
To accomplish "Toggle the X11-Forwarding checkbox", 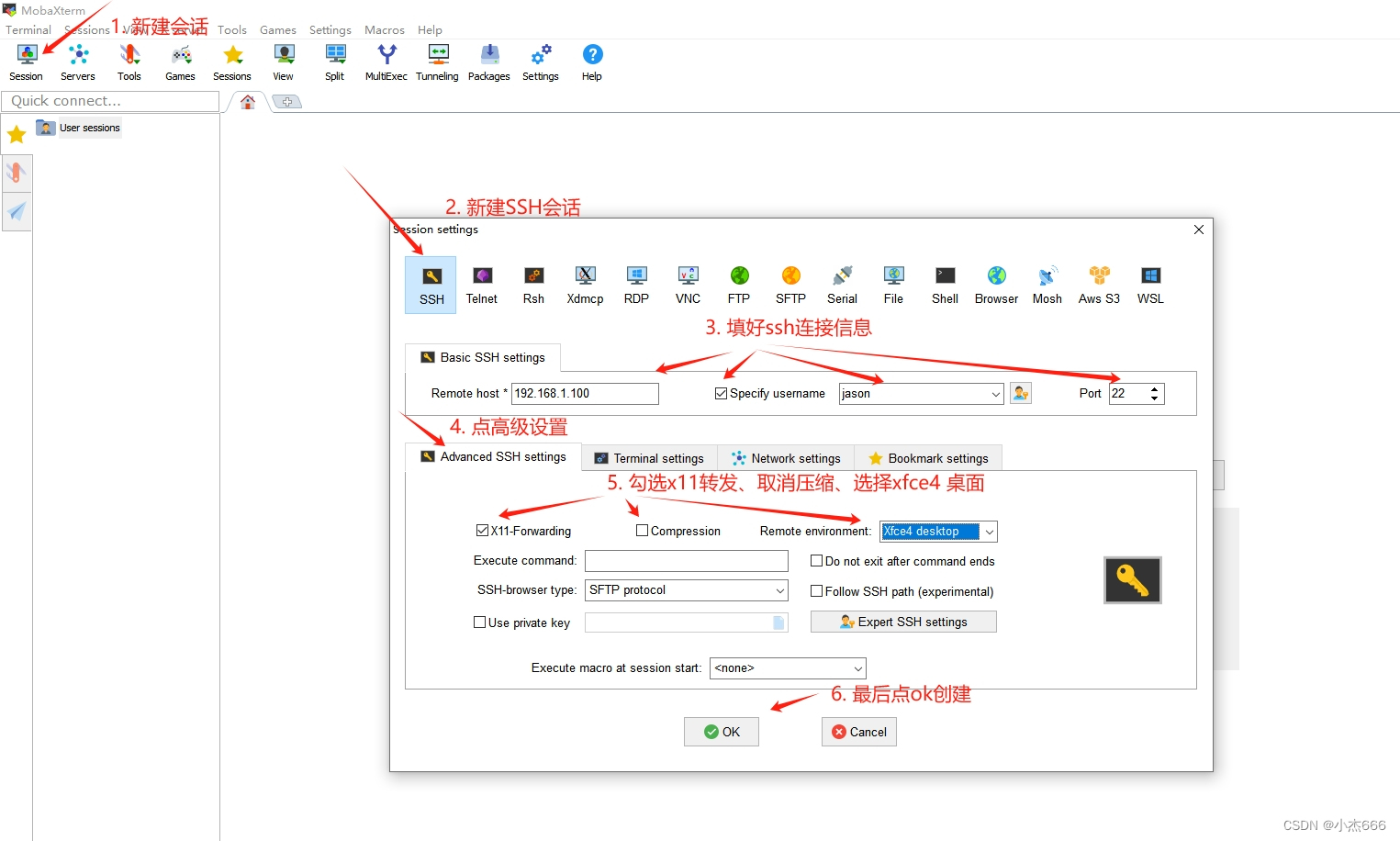I will [482, 531].
